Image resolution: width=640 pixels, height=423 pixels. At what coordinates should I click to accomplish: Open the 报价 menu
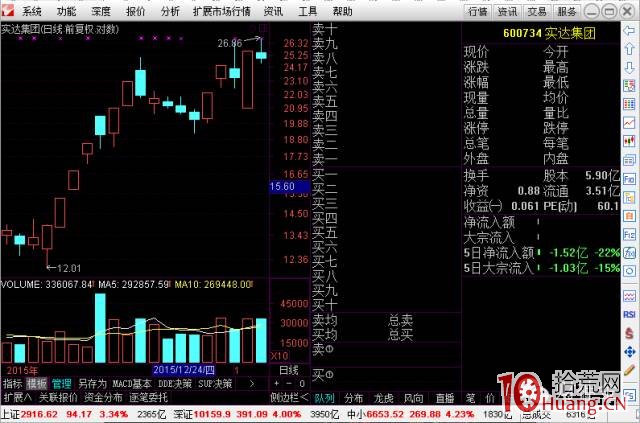pyautogui.click(x=136, y=11)
